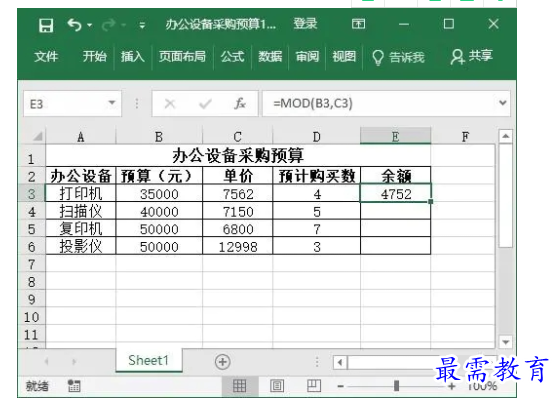557x401 pixels.
Task: Click previous sheet navigation arrow
Action: [x=47, y=362]
